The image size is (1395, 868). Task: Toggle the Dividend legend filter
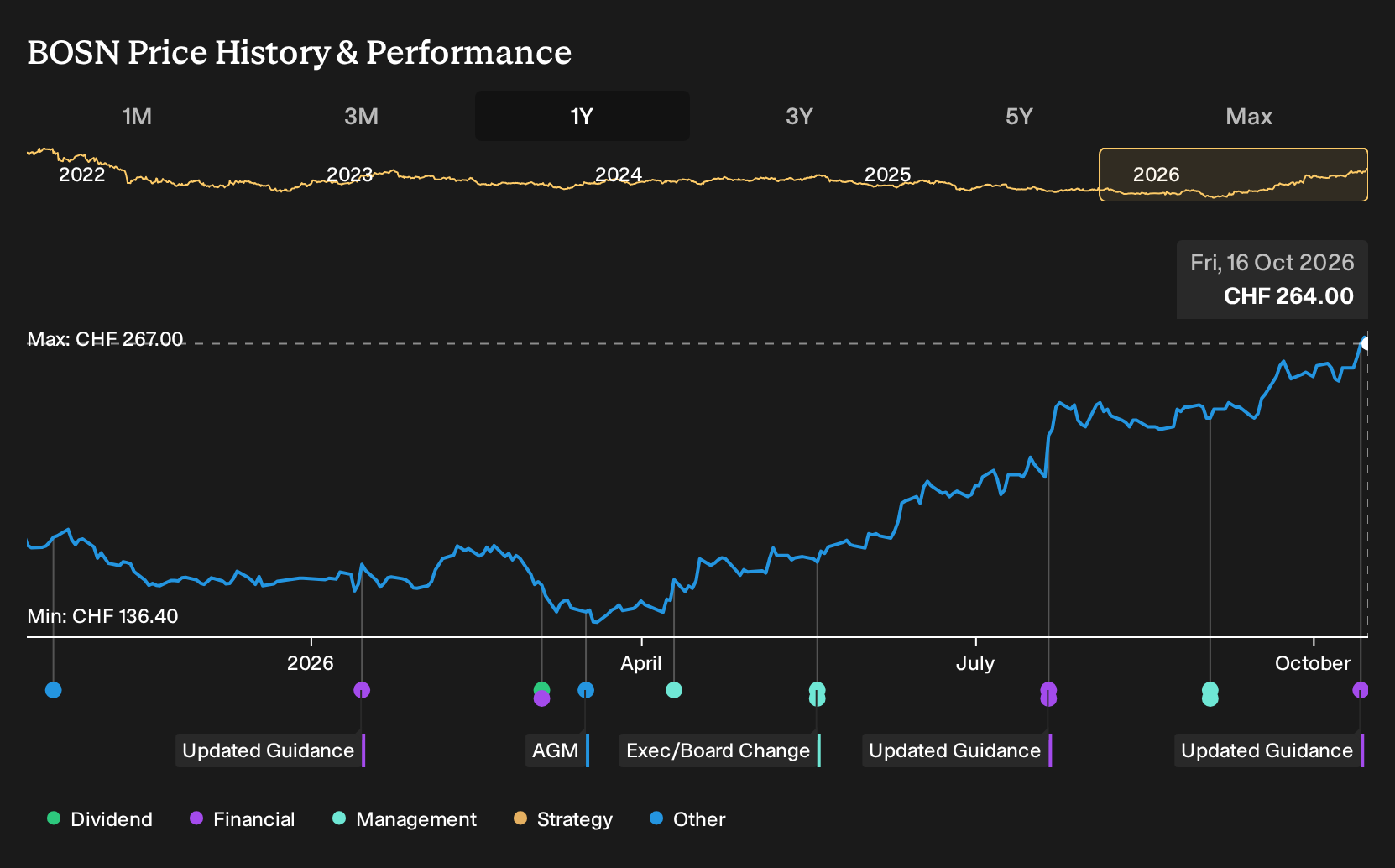click(x=100, y=819)
